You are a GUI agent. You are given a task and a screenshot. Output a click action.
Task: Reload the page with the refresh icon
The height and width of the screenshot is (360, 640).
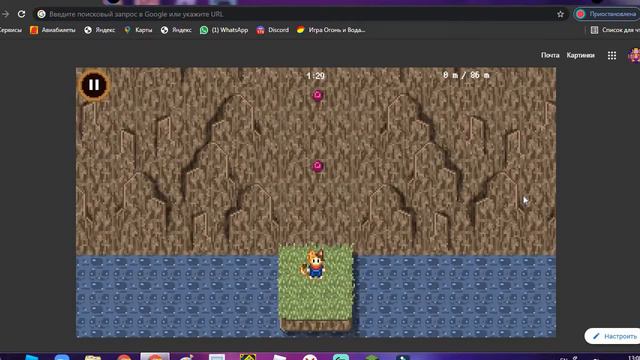click(21, 14)
